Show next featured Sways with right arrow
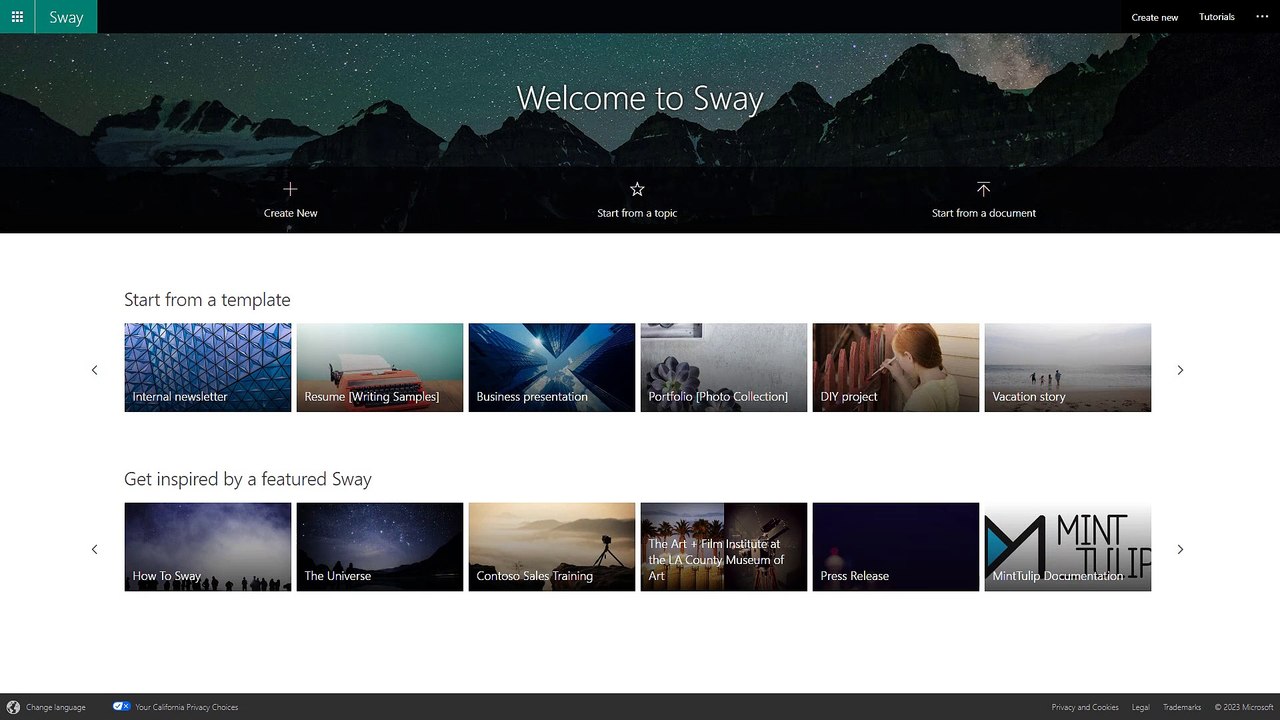Screen dimensions: 1280x720 click(1180, 549)
